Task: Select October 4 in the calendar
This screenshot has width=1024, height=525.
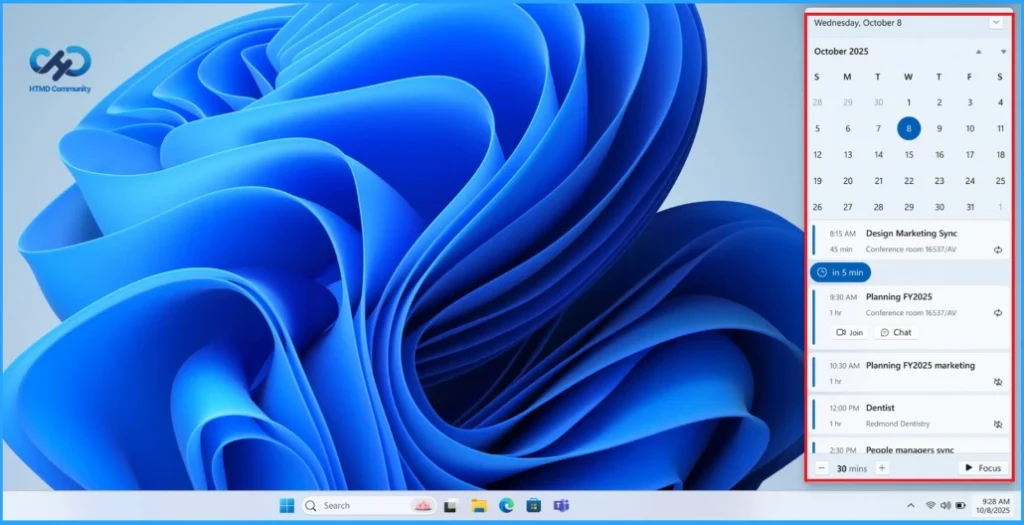Action: pos(1000,103)
